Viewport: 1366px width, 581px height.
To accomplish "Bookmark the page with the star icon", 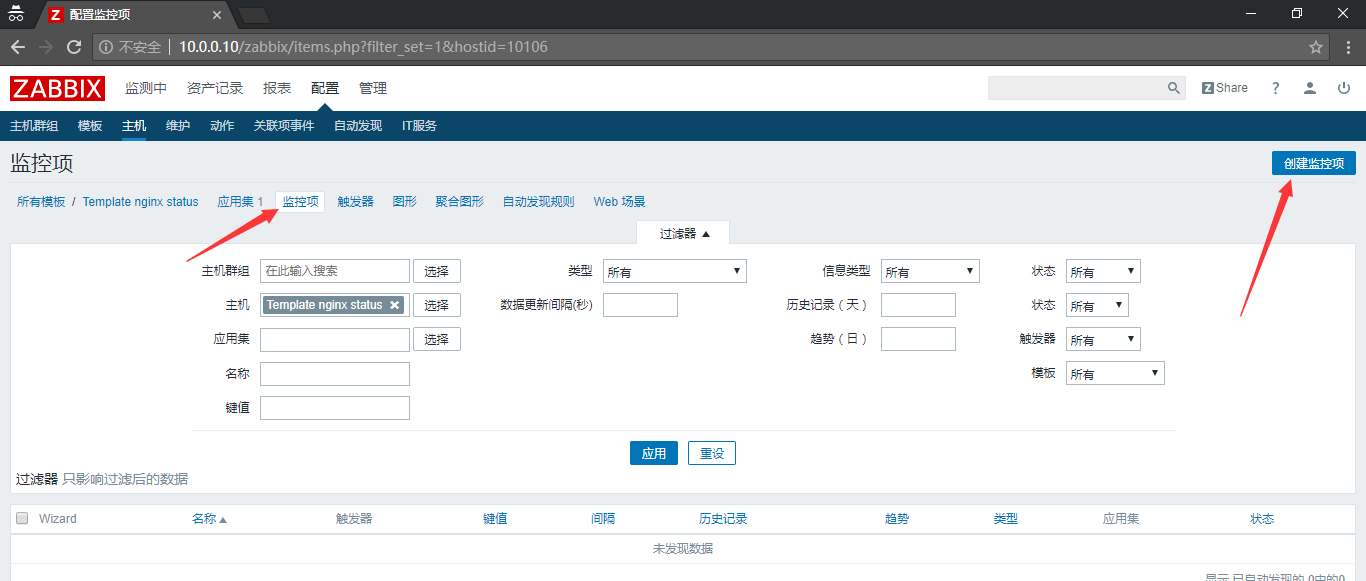I will click(x=1316, y=47).
